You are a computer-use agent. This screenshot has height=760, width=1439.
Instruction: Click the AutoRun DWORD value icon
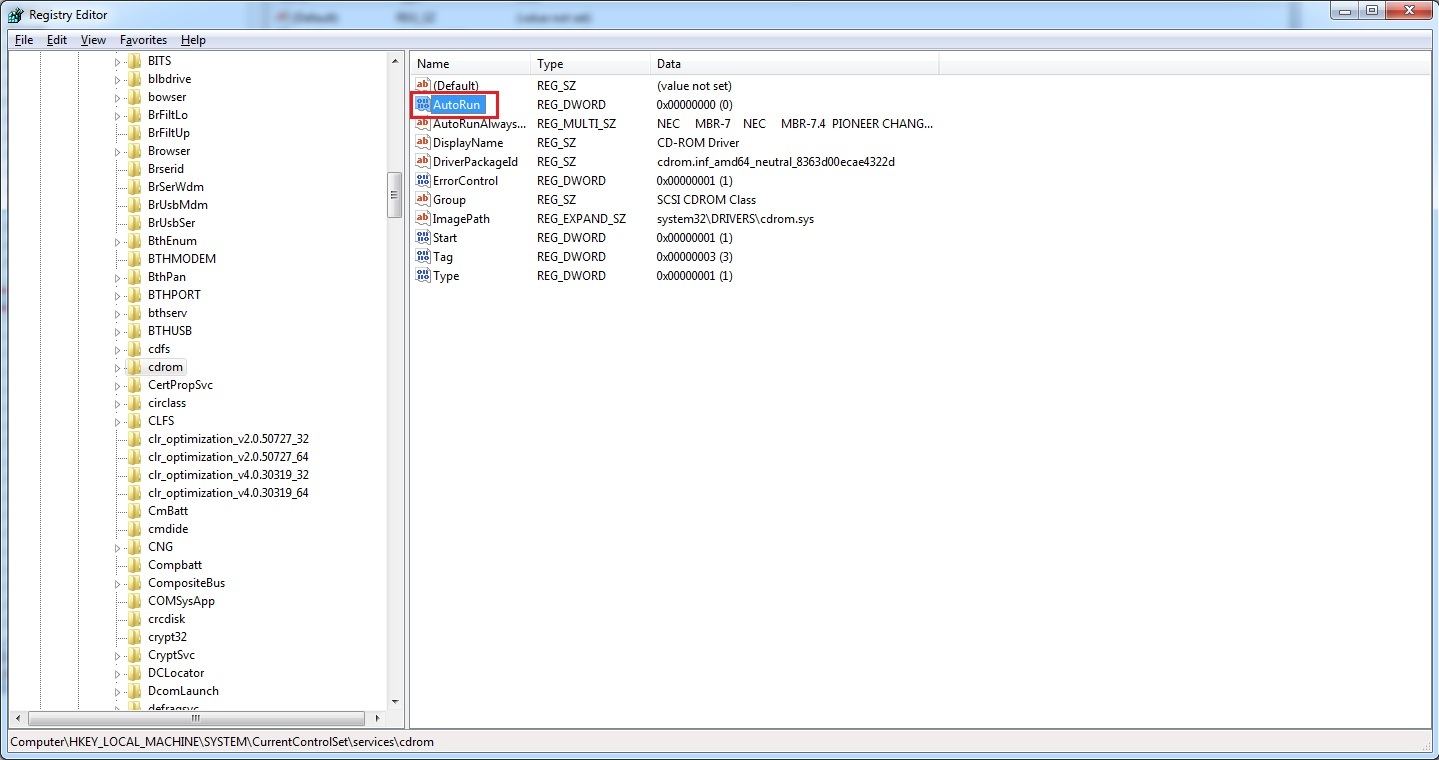pyautogui.click(x=422, y=104)
